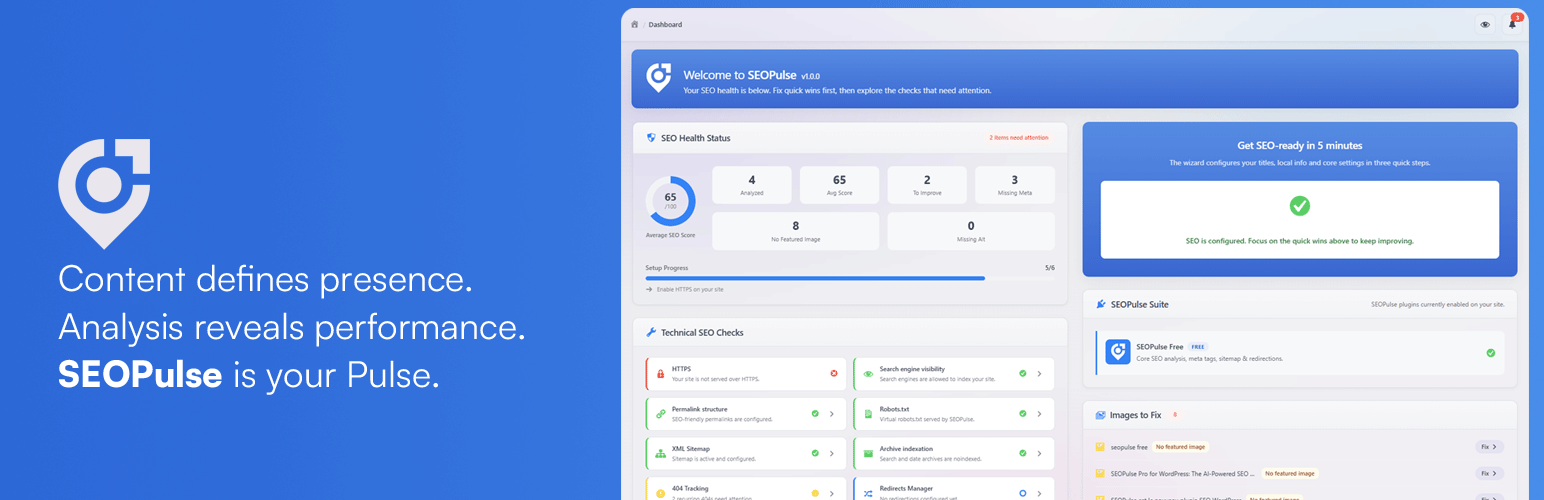This screenshot has width=1544, height=500.
Task: Click the shield icon beside SEO Health Status
Action: tap(651, 138)
